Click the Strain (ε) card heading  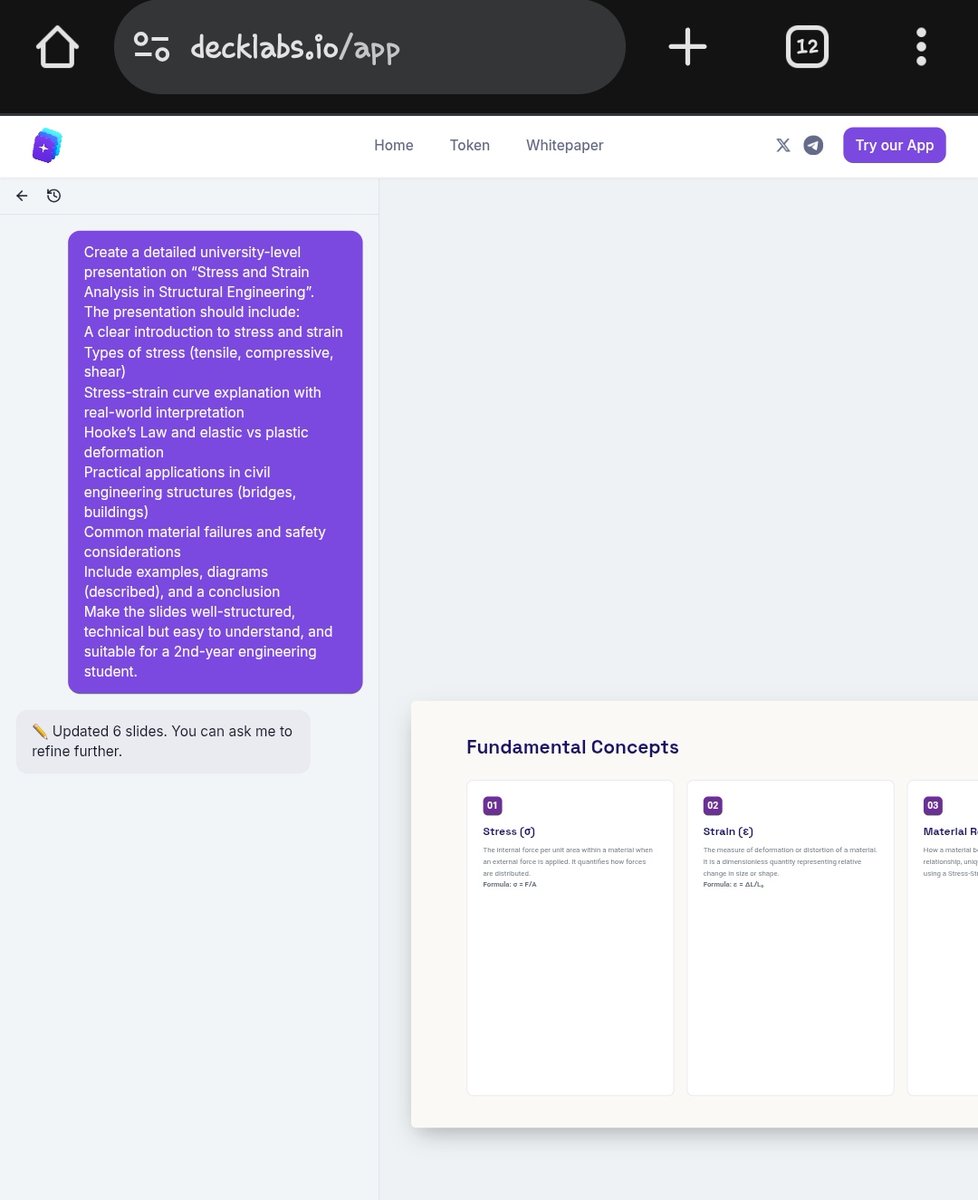(x=728, y=831)
